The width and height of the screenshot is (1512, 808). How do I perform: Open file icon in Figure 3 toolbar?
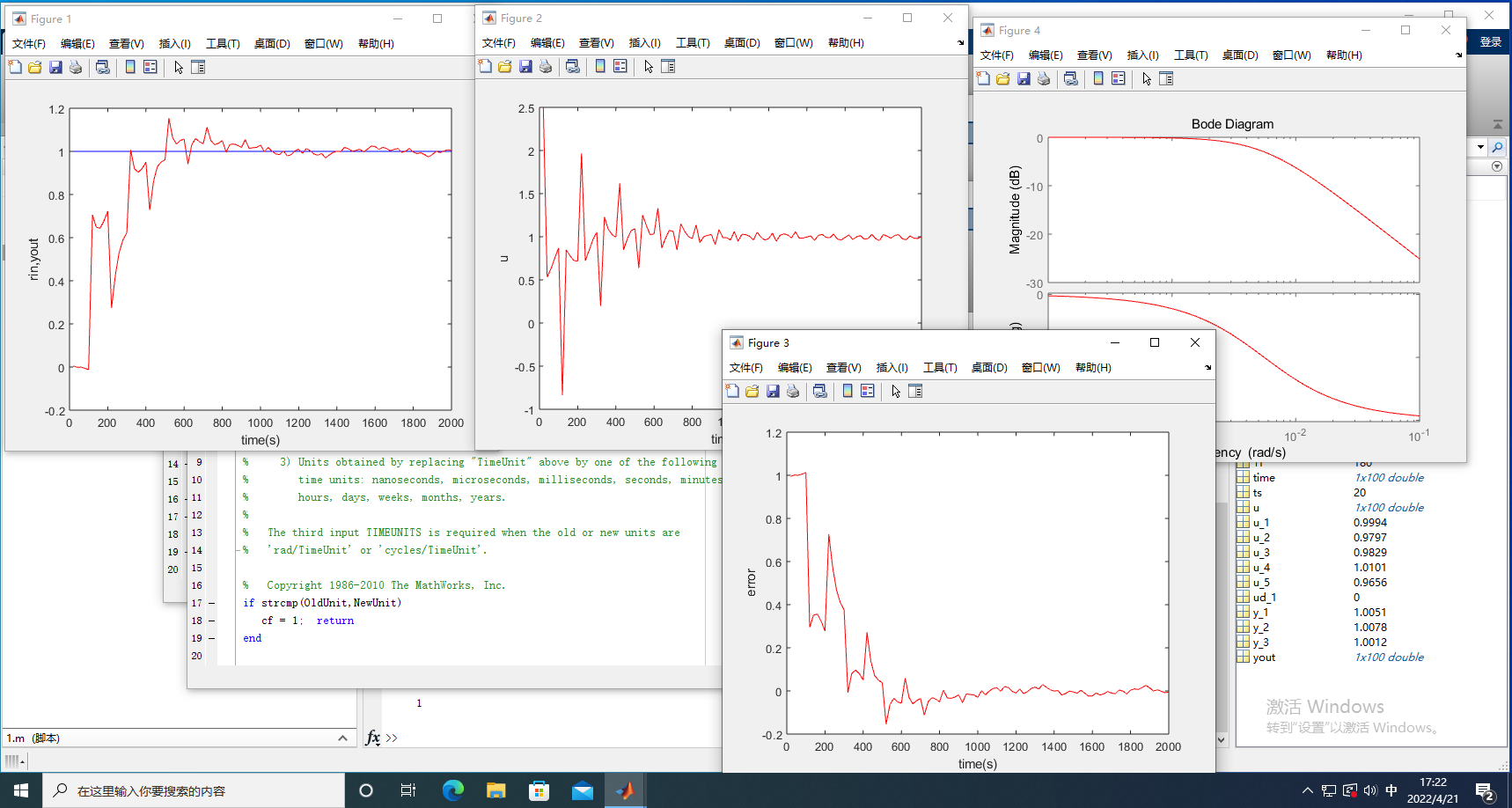(x=752, y=391)
